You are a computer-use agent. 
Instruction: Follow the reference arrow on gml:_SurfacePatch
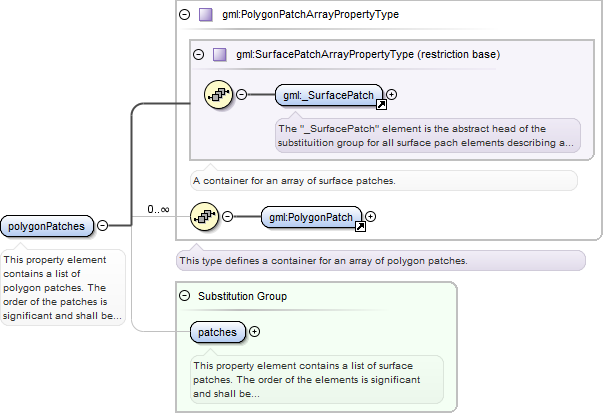pos(381,104)
